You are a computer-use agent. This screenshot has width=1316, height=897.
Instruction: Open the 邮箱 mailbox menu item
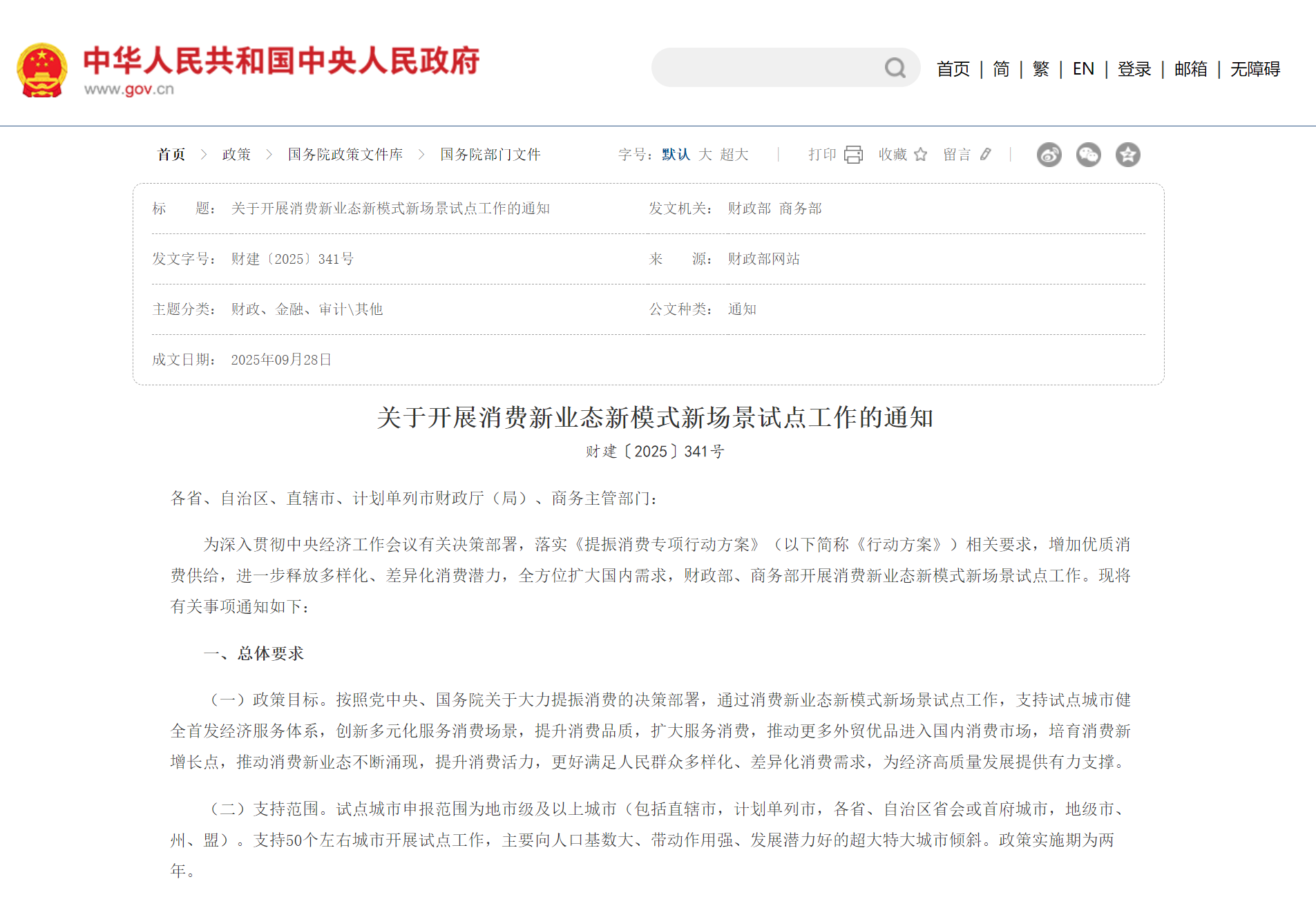pyautogui.click(x=1190, y=69)
